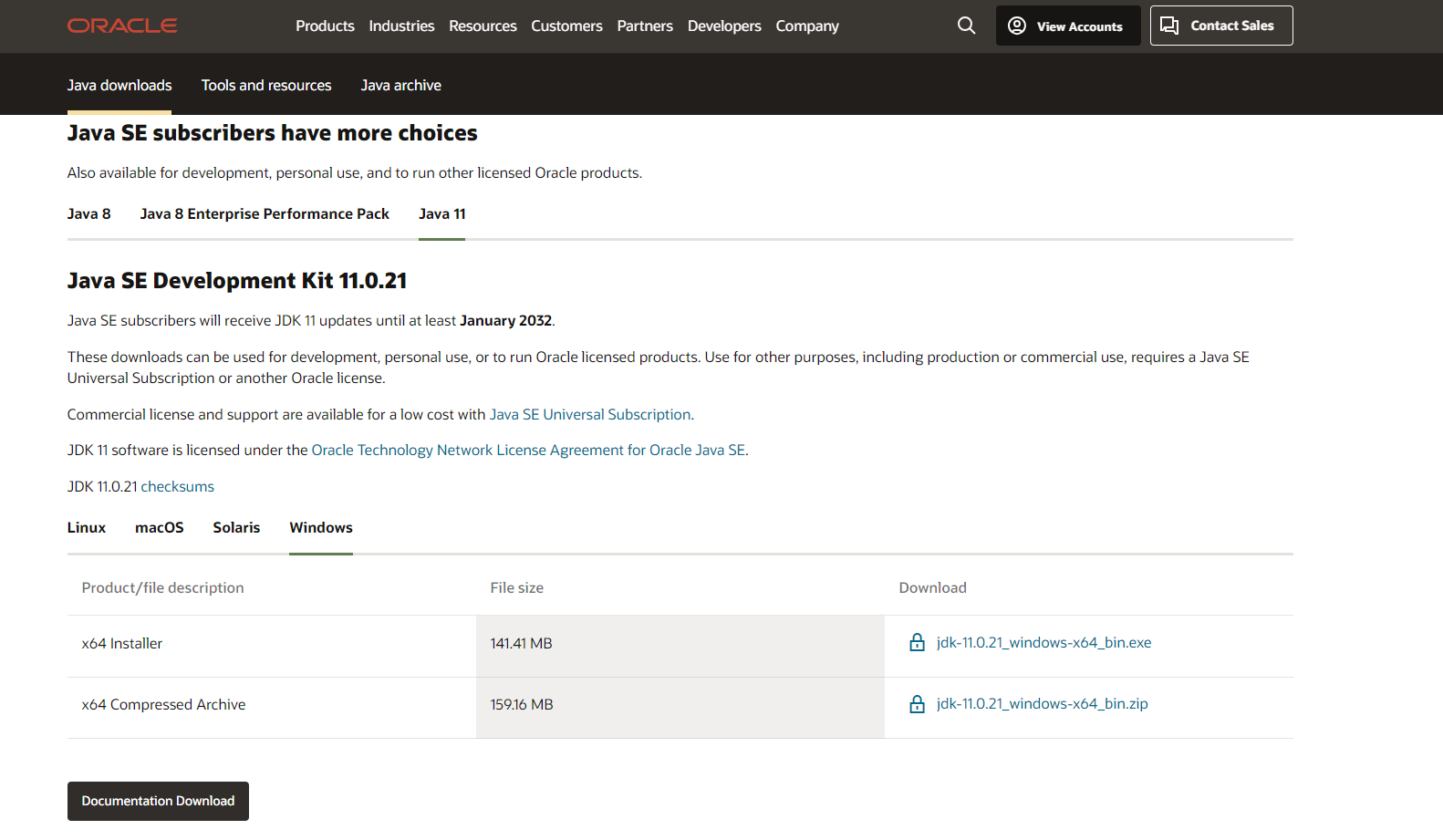The height and width of the screenshot is (840, 1443).
Task: Click the Contact Sales button
Action: coord(1221,26)
